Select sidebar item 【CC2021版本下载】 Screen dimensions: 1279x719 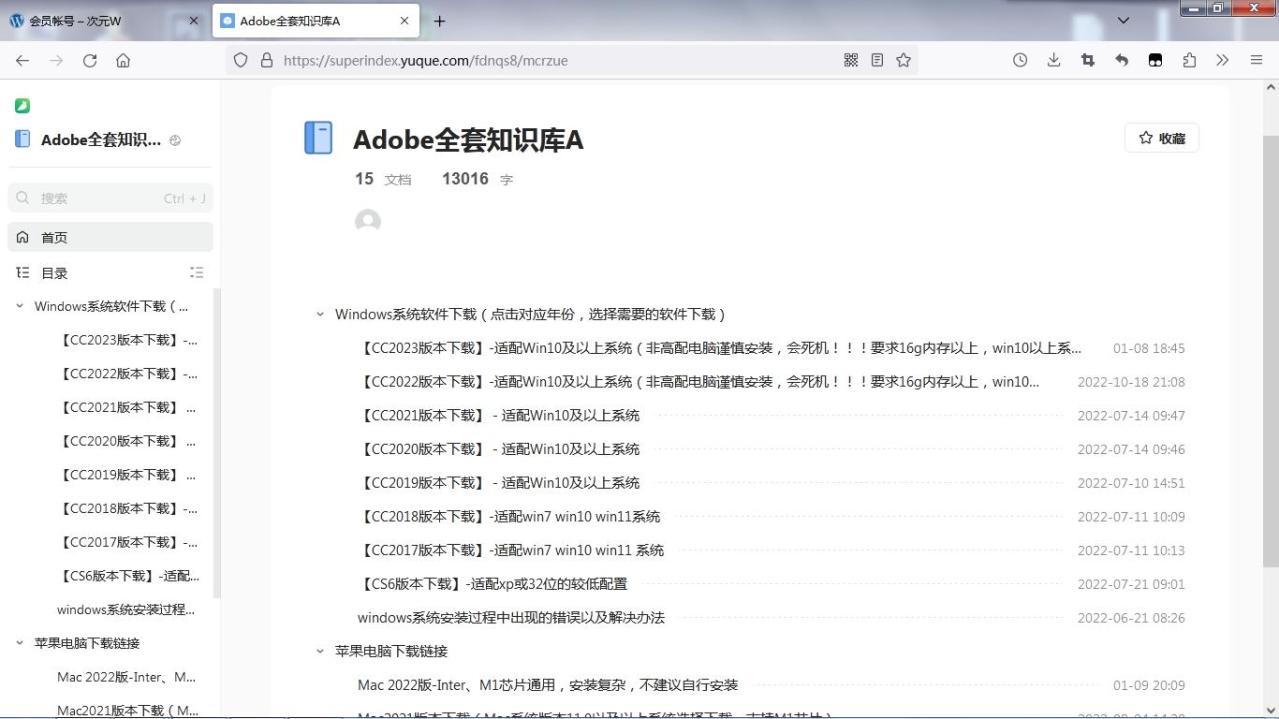tap(128, 407)
